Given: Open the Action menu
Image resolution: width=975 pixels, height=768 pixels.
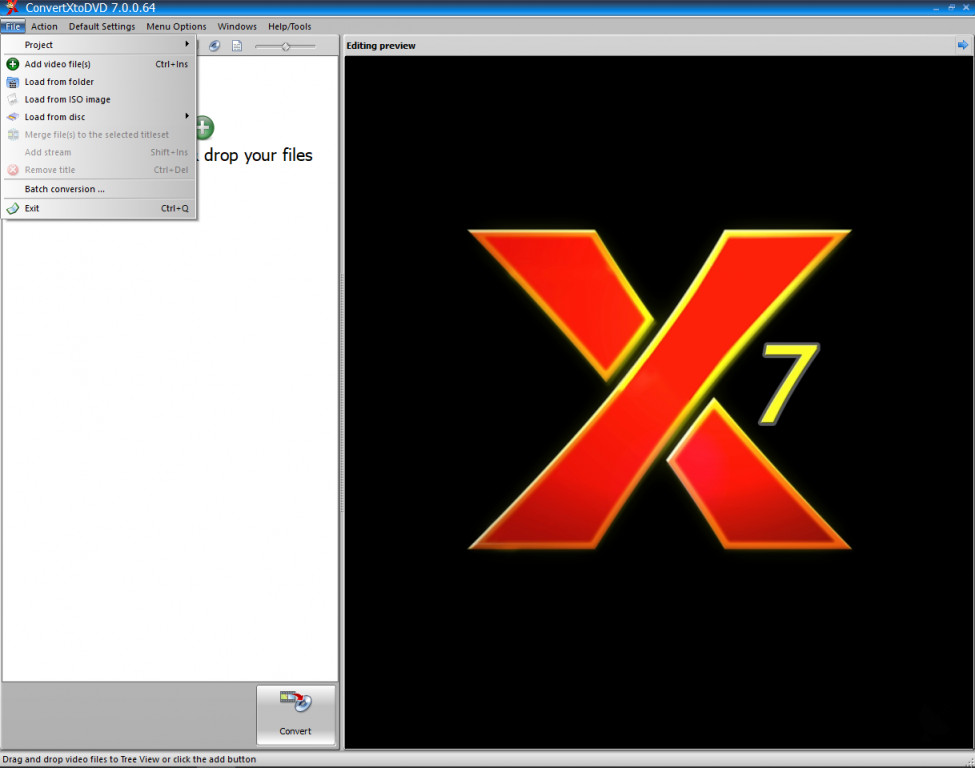Looking at the screenshot, I should point(44,26).
